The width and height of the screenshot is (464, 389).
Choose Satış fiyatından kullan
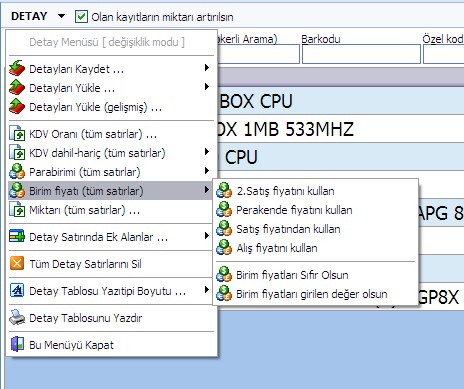pos(315,229)
